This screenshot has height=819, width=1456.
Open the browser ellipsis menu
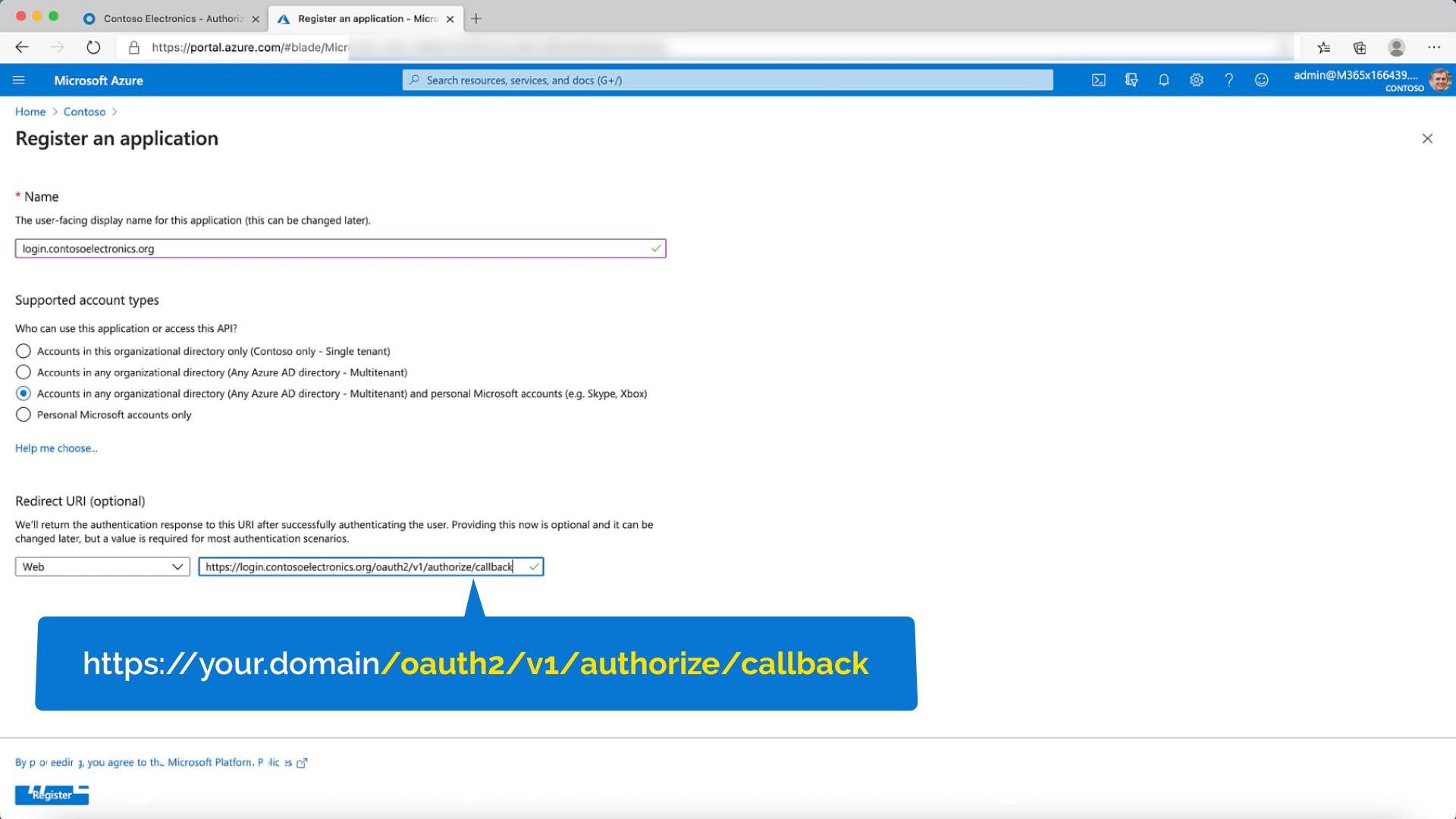pyautogui.click(x=1433, y=48)
